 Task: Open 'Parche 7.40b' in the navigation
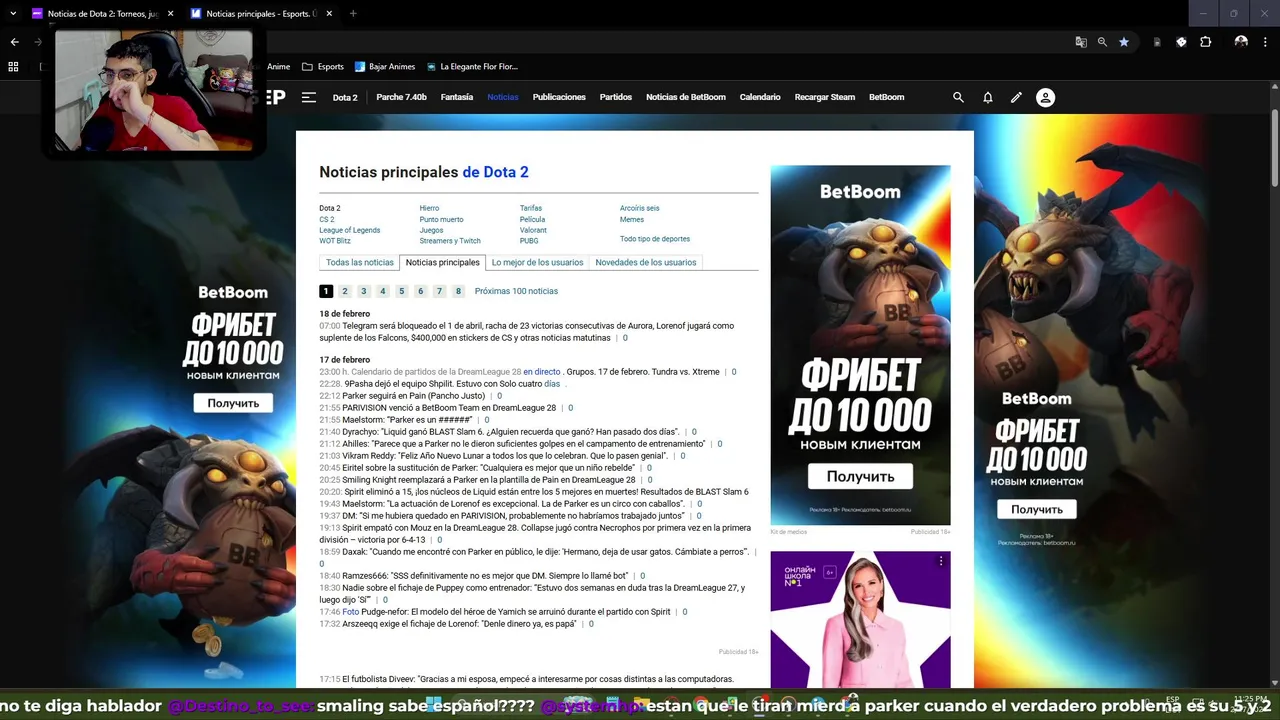(401, 97)
